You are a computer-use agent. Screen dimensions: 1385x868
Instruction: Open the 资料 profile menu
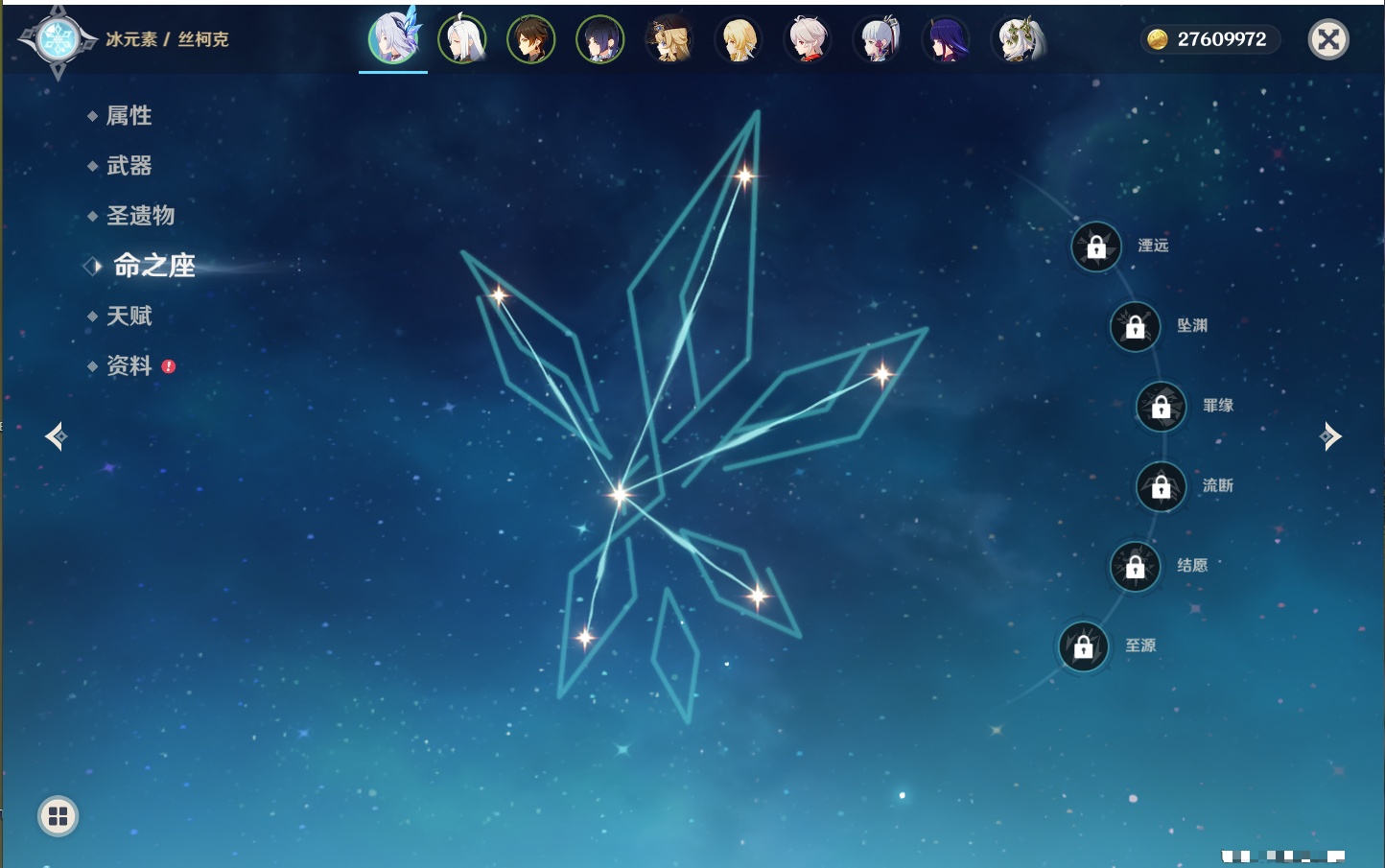[x=129, y=365]
